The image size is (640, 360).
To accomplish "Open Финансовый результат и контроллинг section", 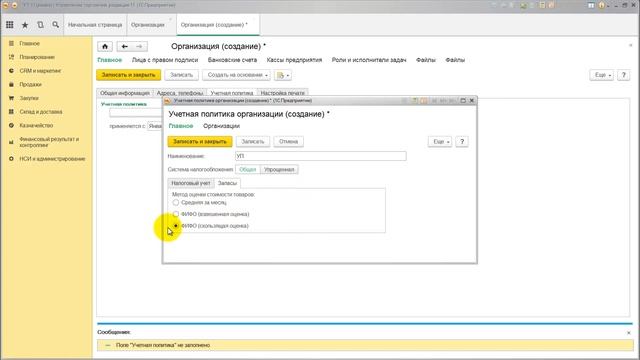I will tap(49, 142).
